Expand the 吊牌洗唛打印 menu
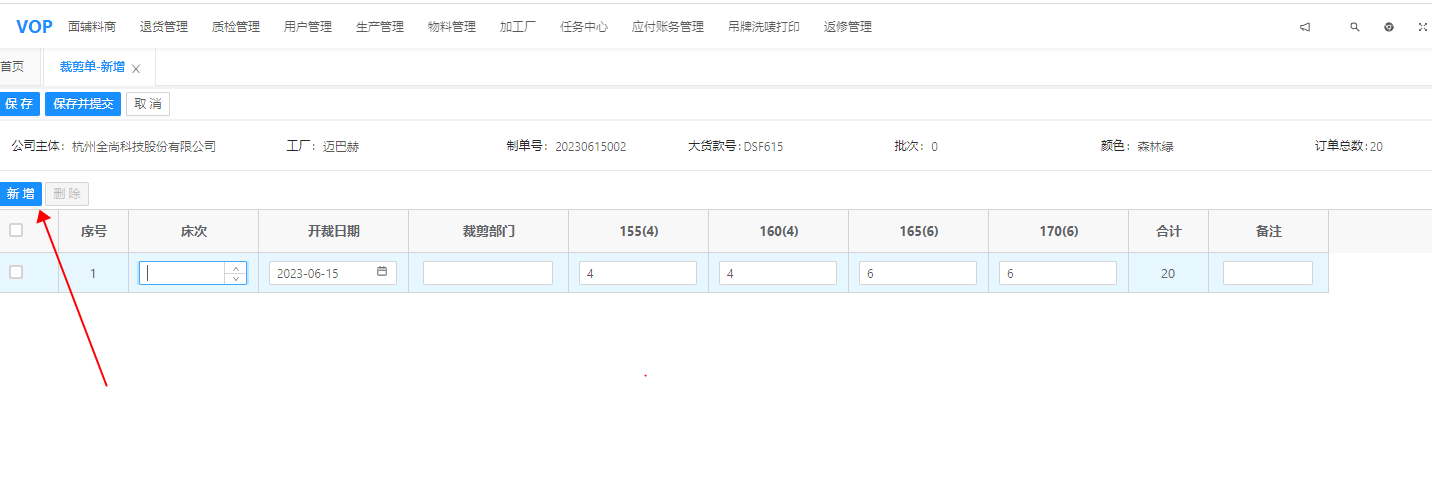 point(764,27)
